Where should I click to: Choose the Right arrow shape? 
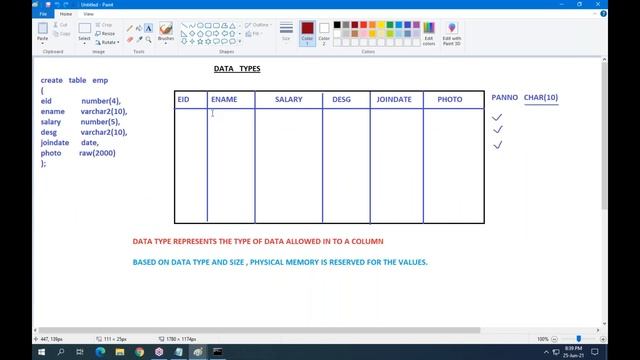click(216, 33)
